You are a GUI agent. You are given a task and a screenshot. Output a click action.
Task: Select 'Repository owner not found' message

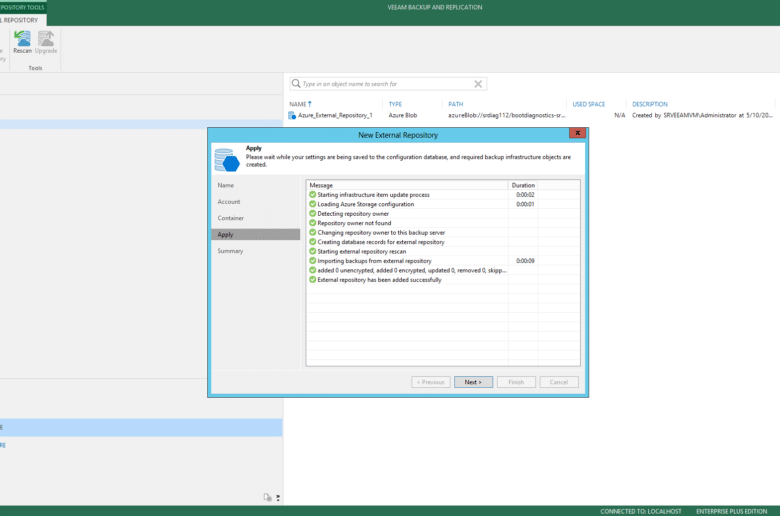point(354,223)
